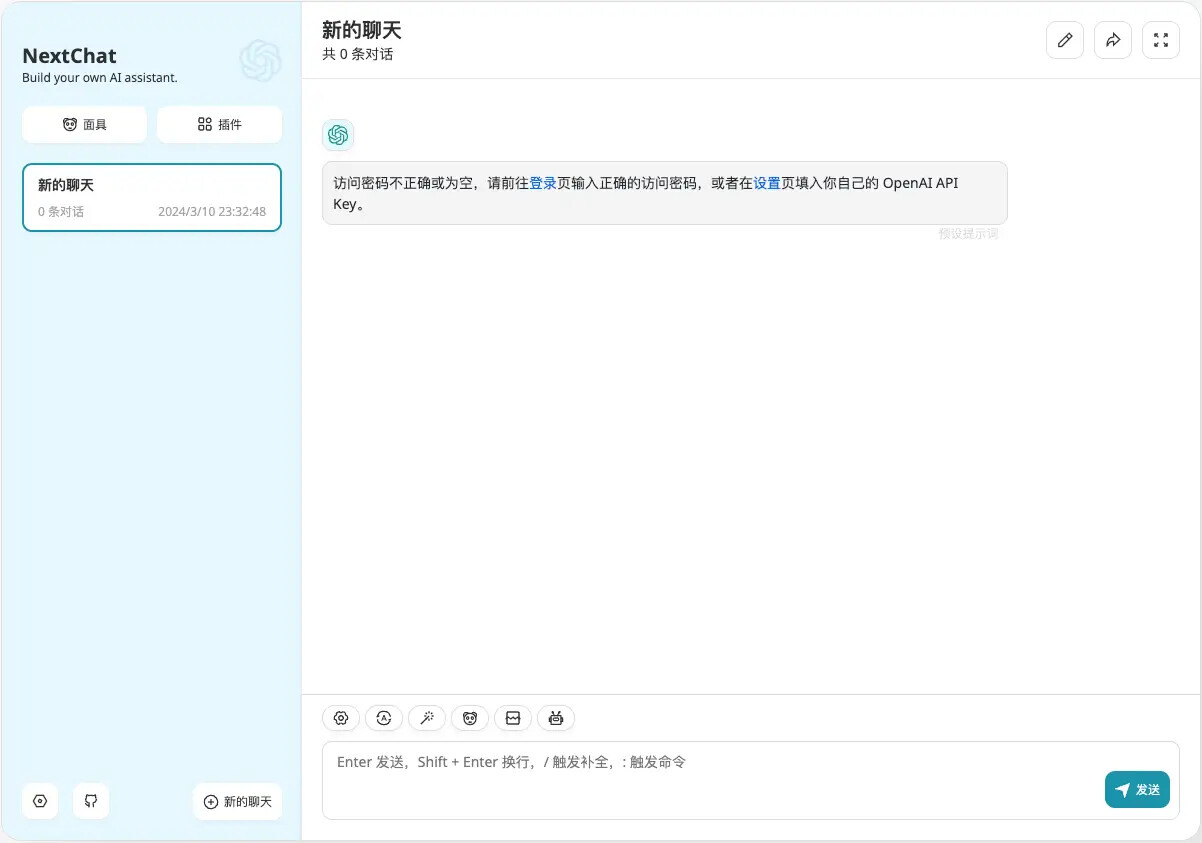Open the 插件 (plugins) button

(219, 125)
